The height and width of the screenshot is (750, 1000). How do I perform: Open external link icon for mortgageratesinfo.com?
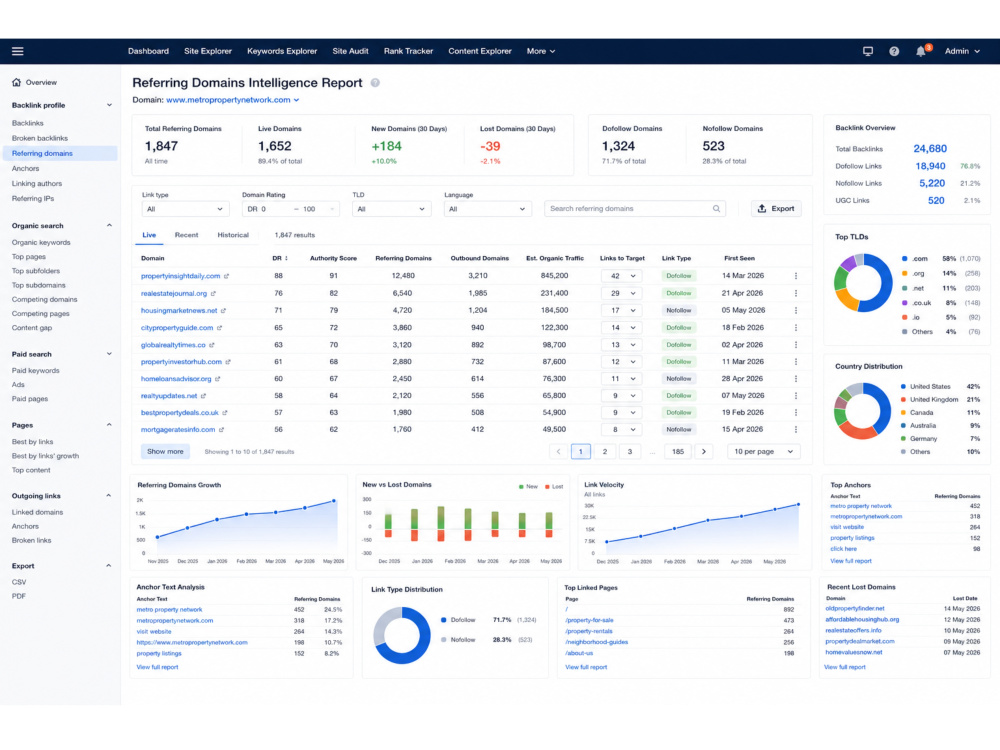coord(221,430)
